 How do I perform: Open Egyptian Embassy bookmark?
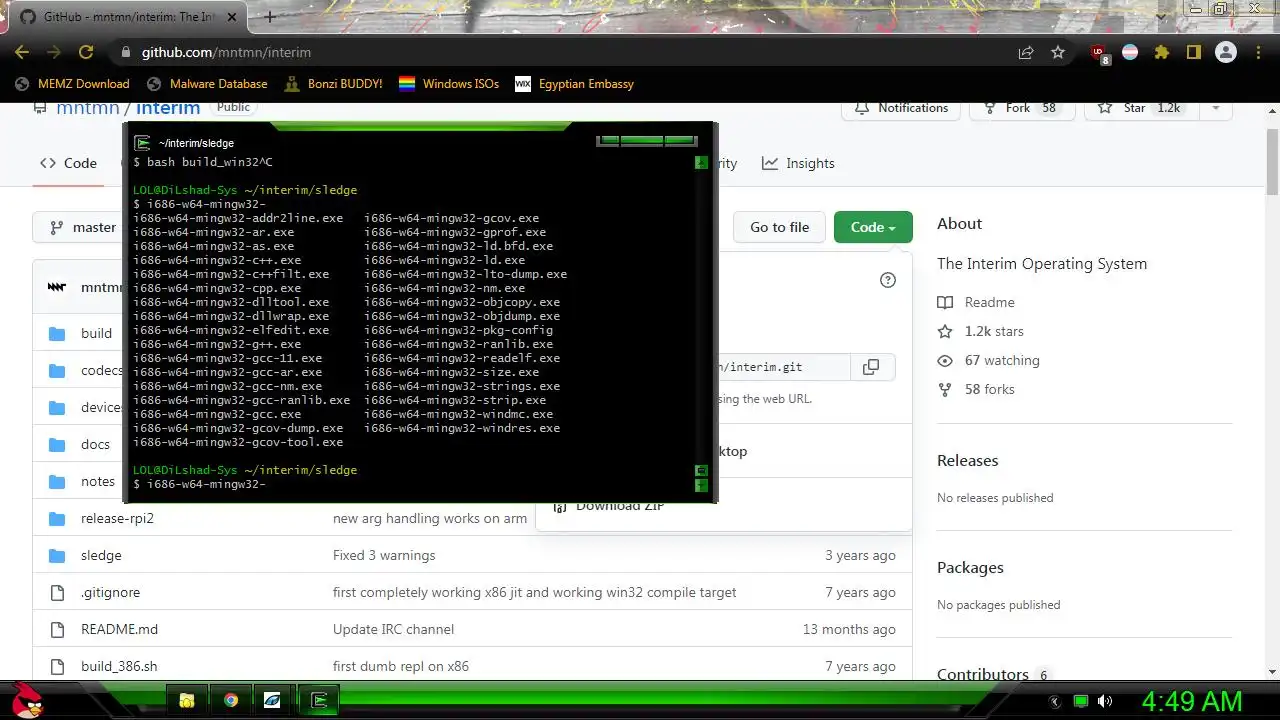pos(575,84)
